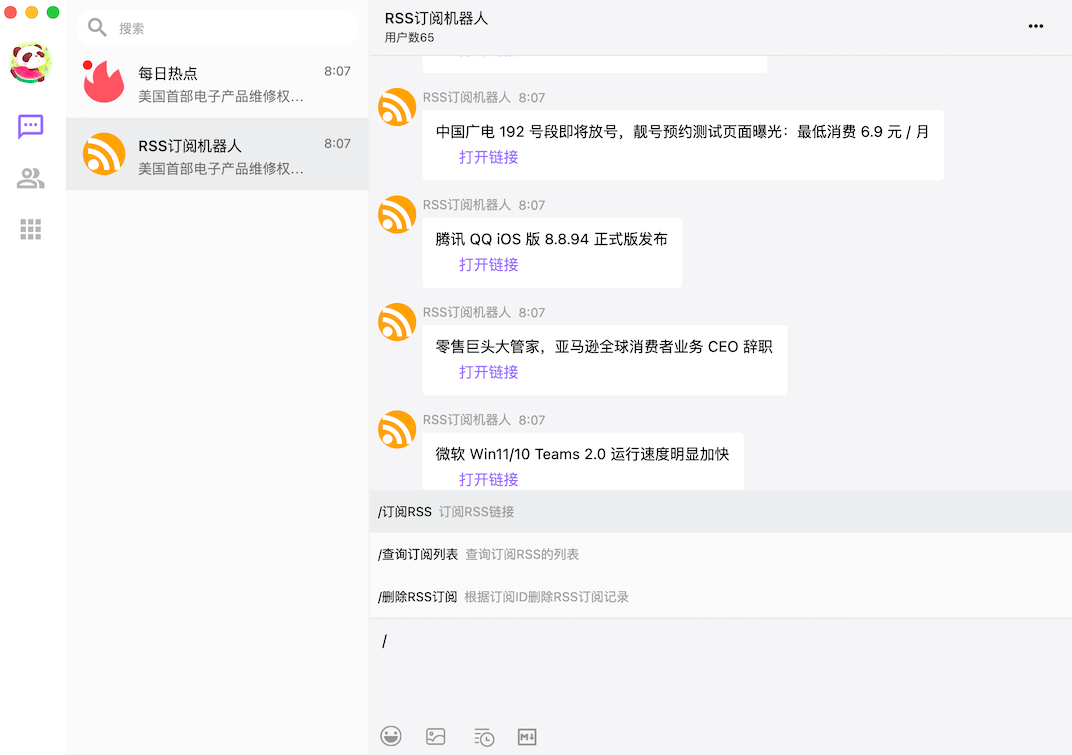Open the apps grid sidebar icon
Image resolution: width=1072 pixels, height=755 pixels.
(x=31, y=229)
